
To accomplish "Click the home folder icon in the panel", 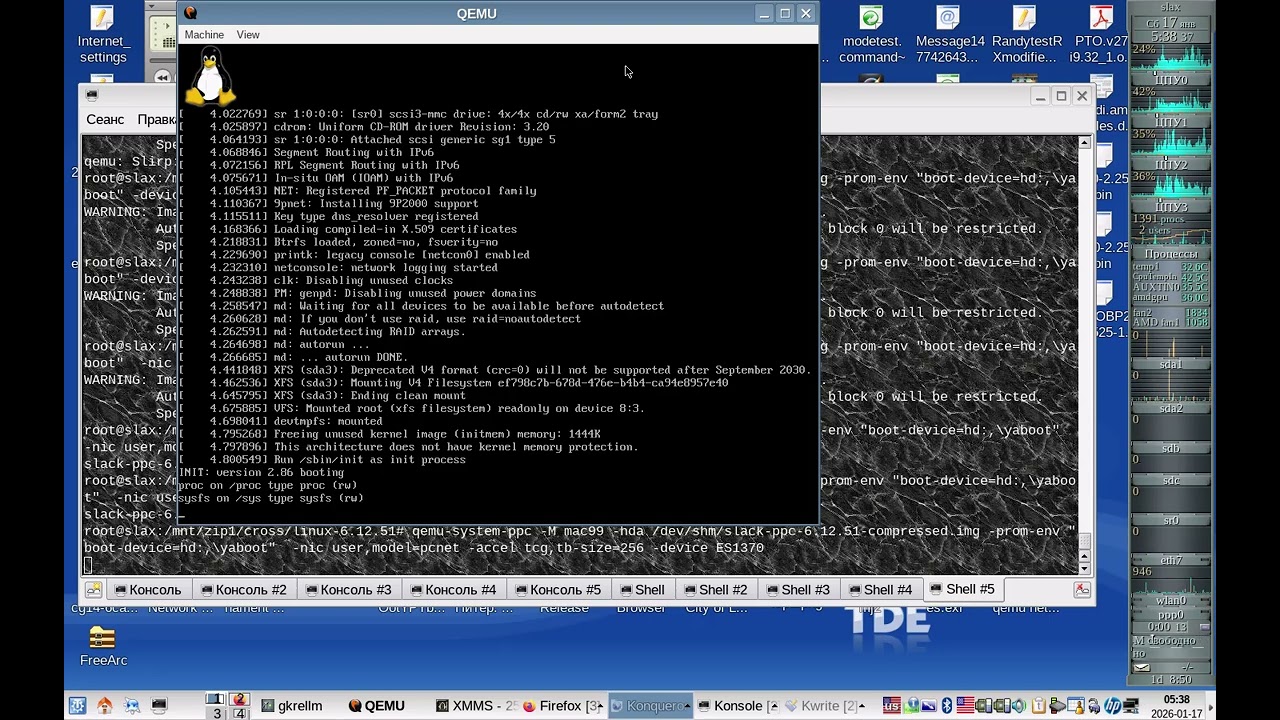I will pyautogui.click(x=105, y=705).
